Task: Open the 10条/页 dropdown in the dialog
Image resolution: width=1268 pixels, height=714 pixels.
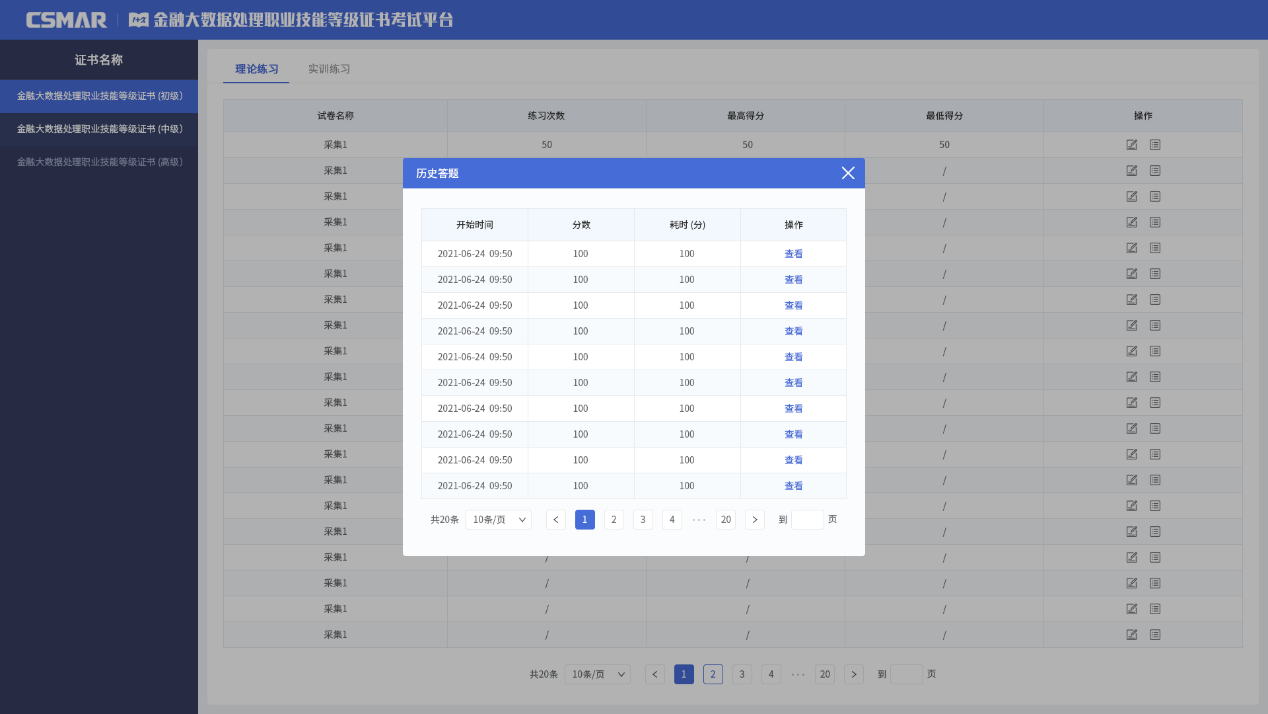Action: [x=498, y=520]
